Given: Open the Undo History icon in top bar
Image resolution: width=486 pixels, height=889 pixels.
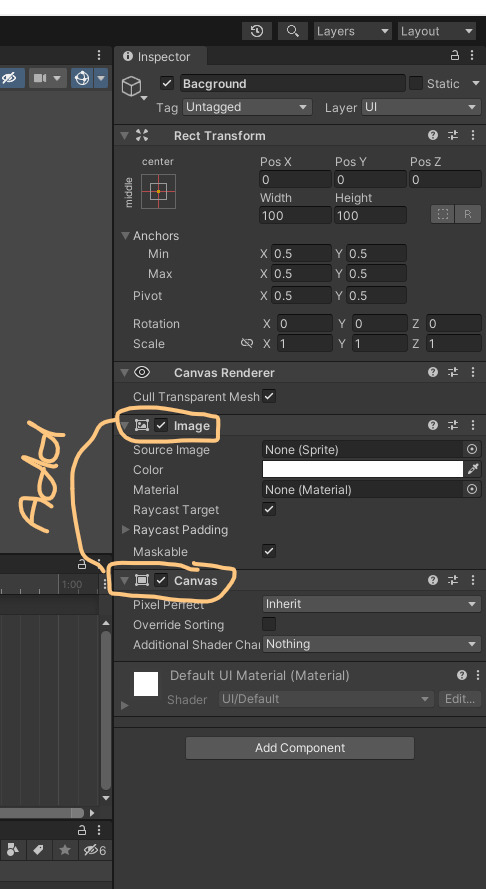Looking at the screenshot, I should [x=256, y=31].
